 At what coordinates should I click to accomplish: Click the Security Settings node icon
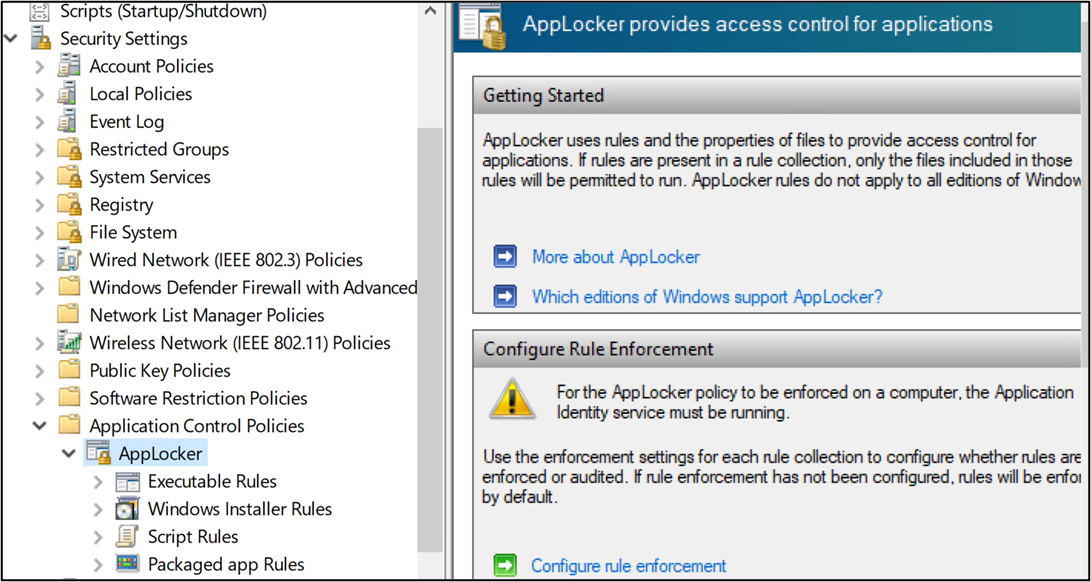pos(41,38)
